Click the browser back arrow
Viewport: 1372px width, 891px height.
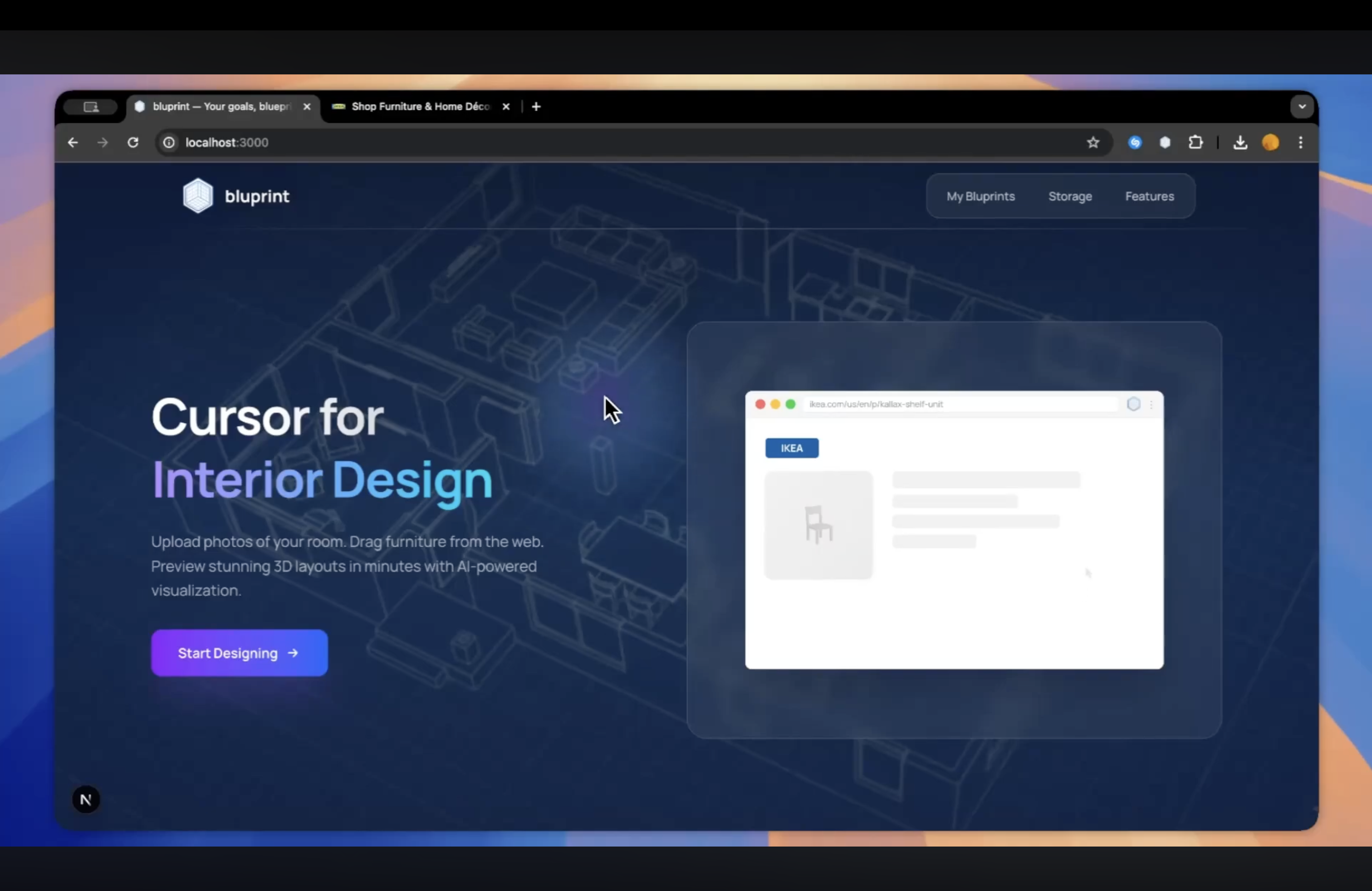[x=73, y=142]
